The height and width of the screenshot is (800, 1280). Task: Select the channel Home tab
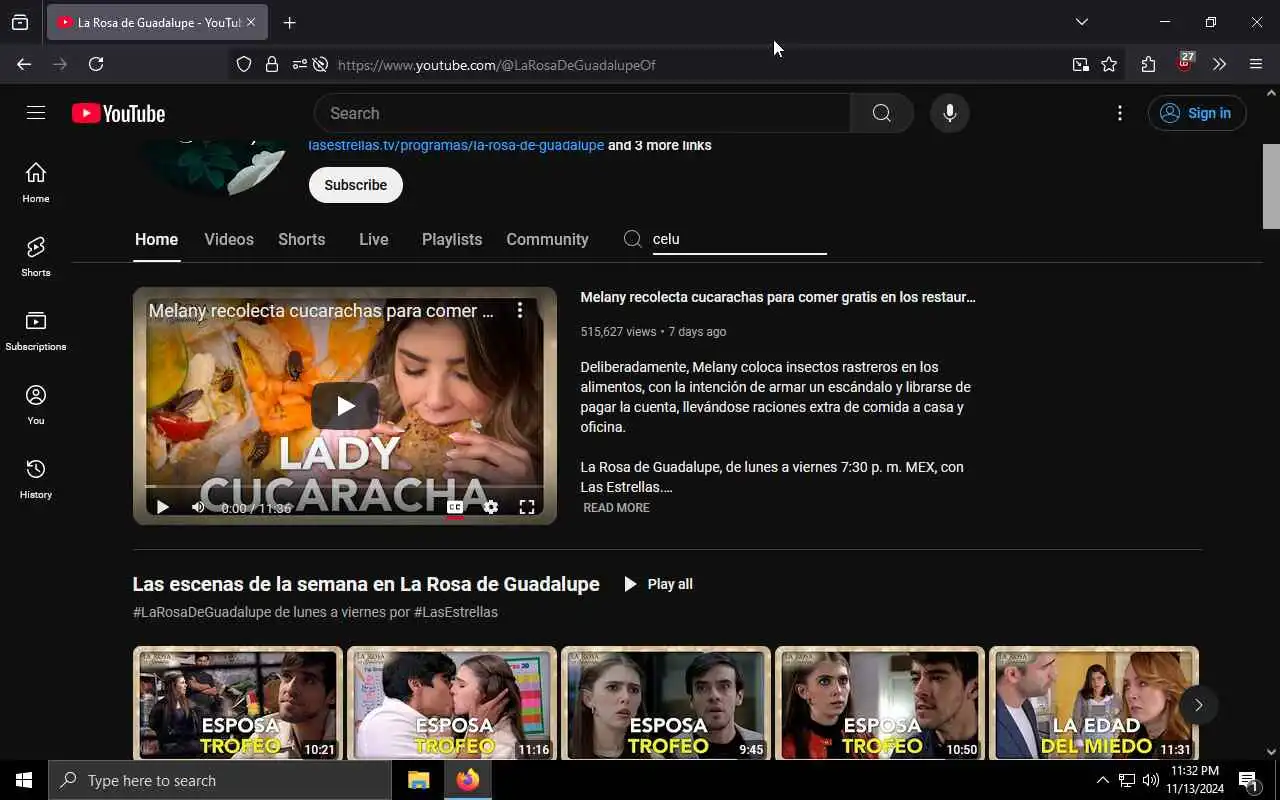156,239
